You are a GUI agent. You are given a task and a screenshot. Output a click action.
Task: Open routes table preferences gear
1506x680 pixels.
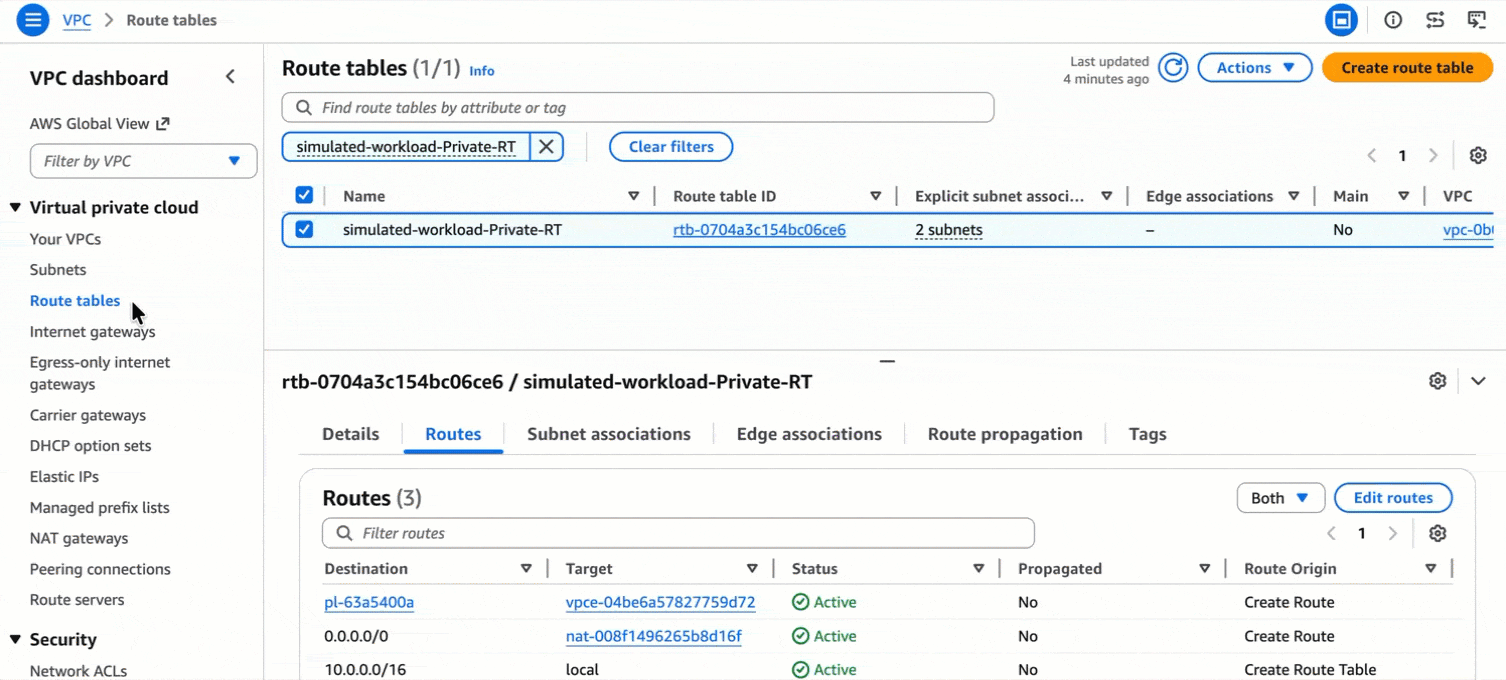coord(1438,533)
